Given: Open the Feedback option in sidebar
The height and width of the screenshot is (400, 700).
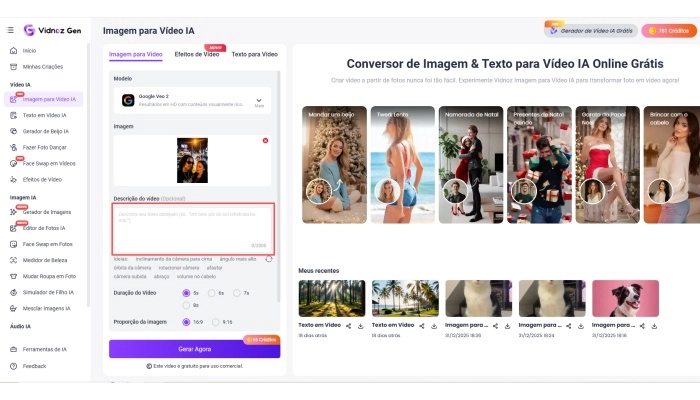Looking at the screenshot, I should click(34, 366).
